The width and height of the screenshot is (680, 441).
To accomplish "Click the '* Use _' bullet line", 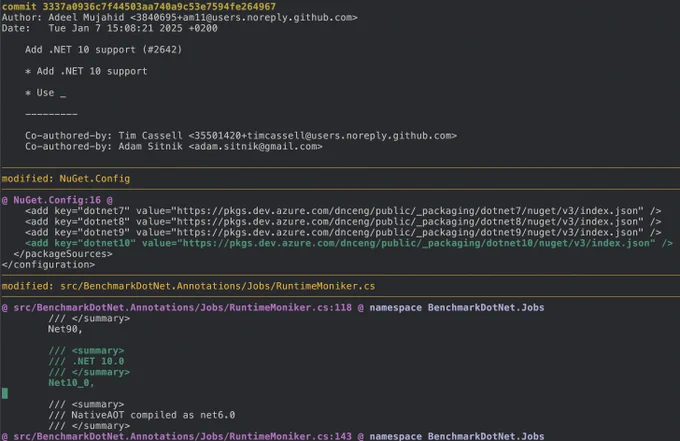I will pos(46,93).
